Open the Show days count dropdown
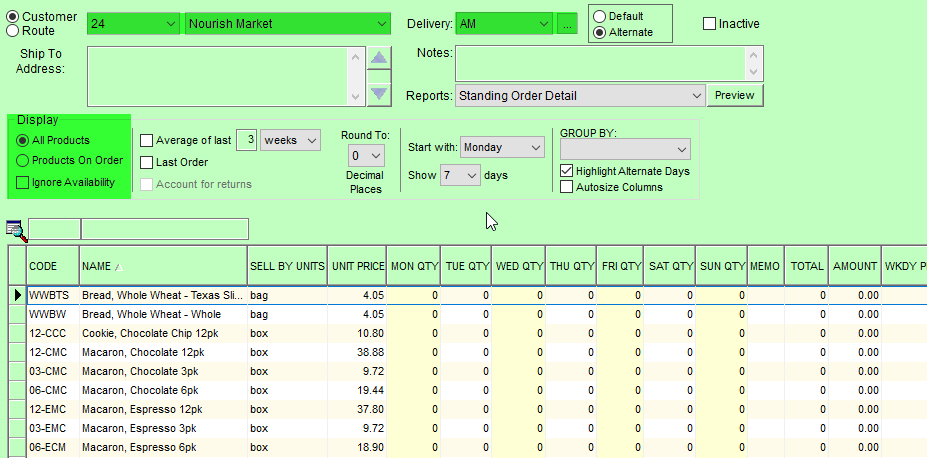The image size is (927, 458). [460, 176]
